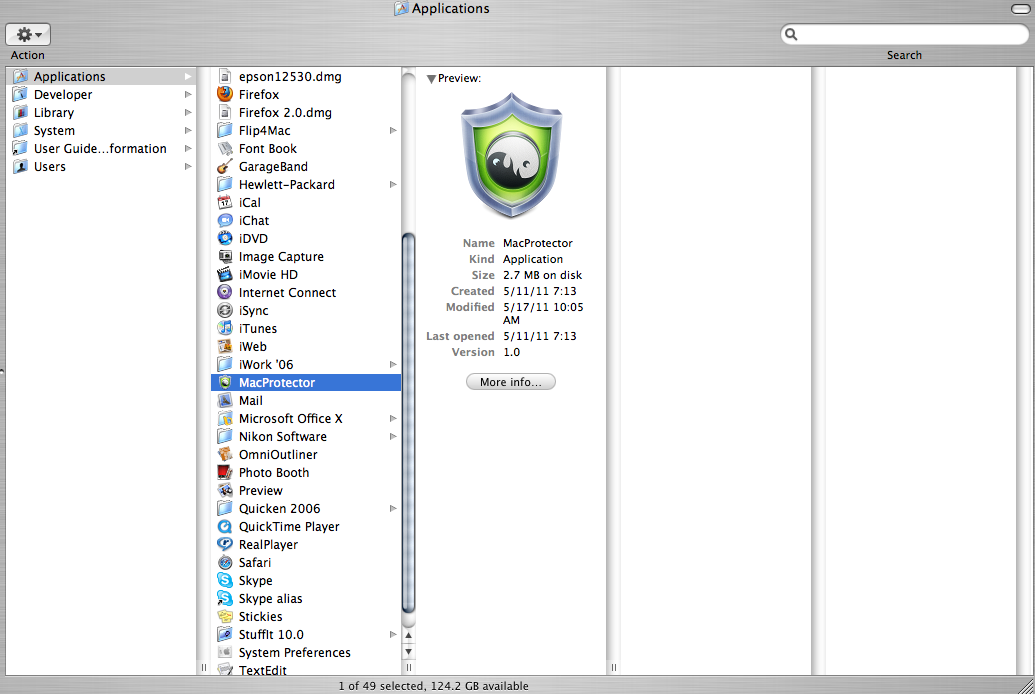Click the Safari compass icon

225,563
